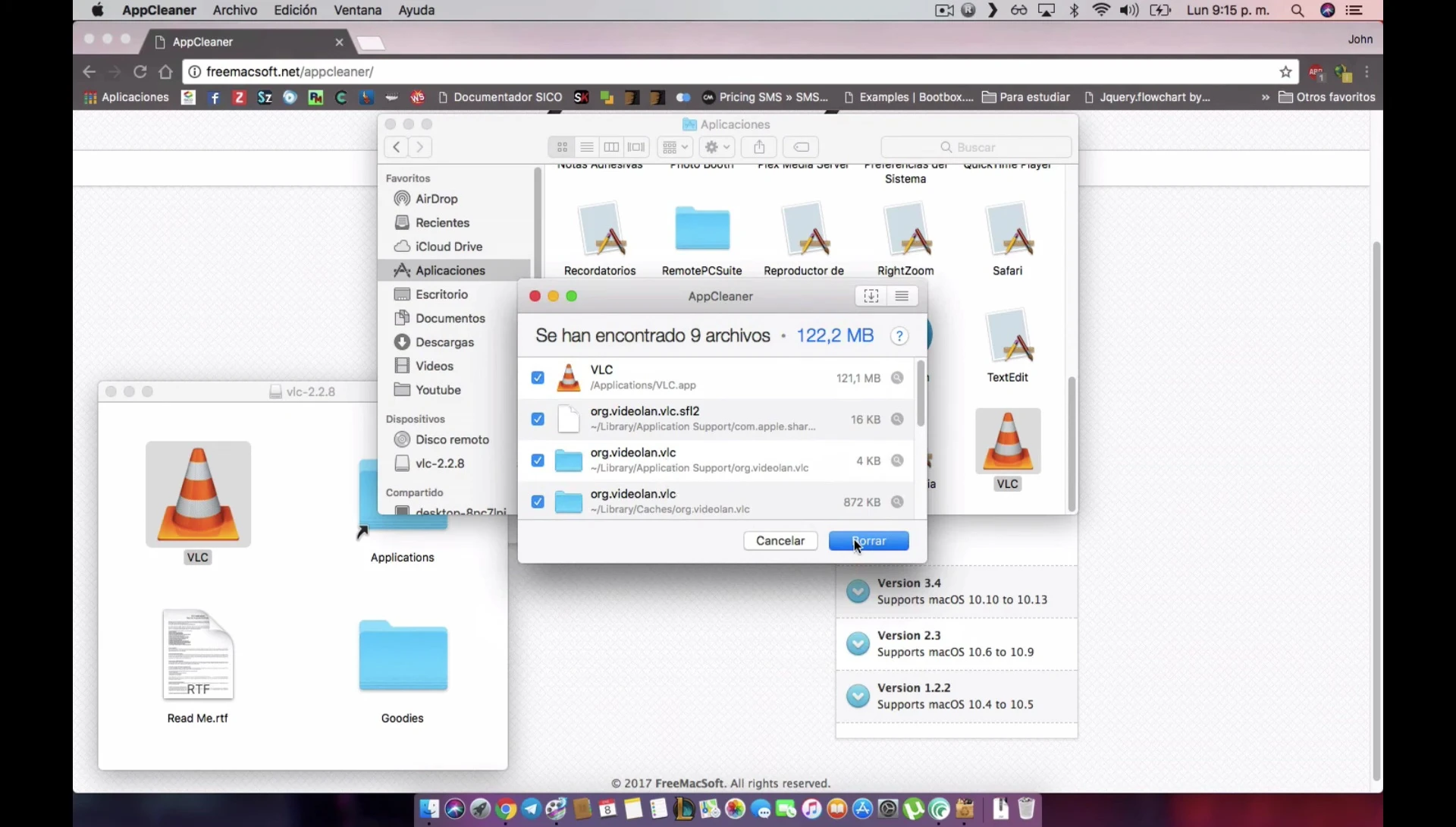Image resolution: width=1456 pixels, height=827 pixels.
Task: Expand Version 1.2.2 download on web page
Action: [858, 696]
